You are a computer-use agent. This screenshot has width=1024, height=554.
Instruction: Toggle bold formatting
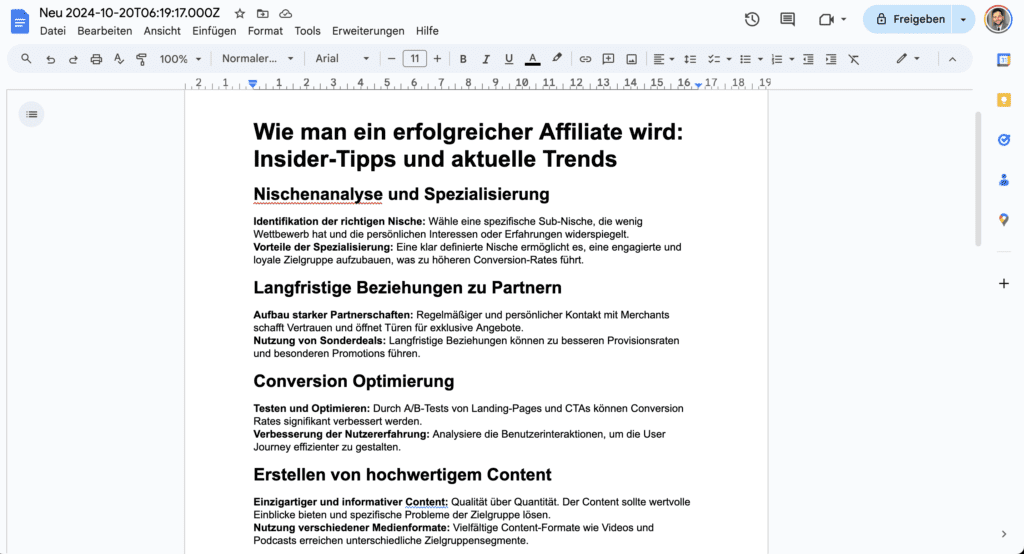point(463,59)
